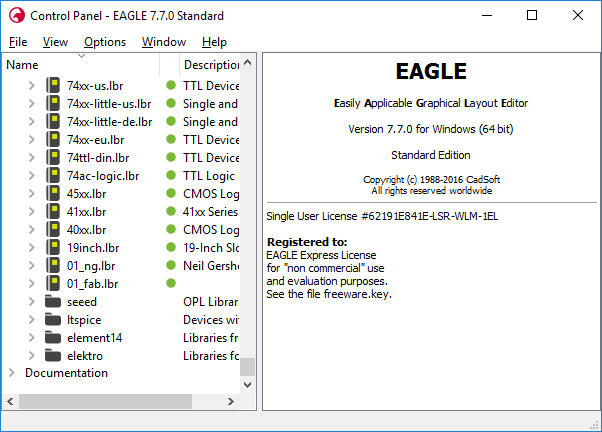The width and height of the screenshot is (602, 432).
Task: Toggle green in-use dot for 74xx-little-us.lbr
Action: click(x=171, y=103)
